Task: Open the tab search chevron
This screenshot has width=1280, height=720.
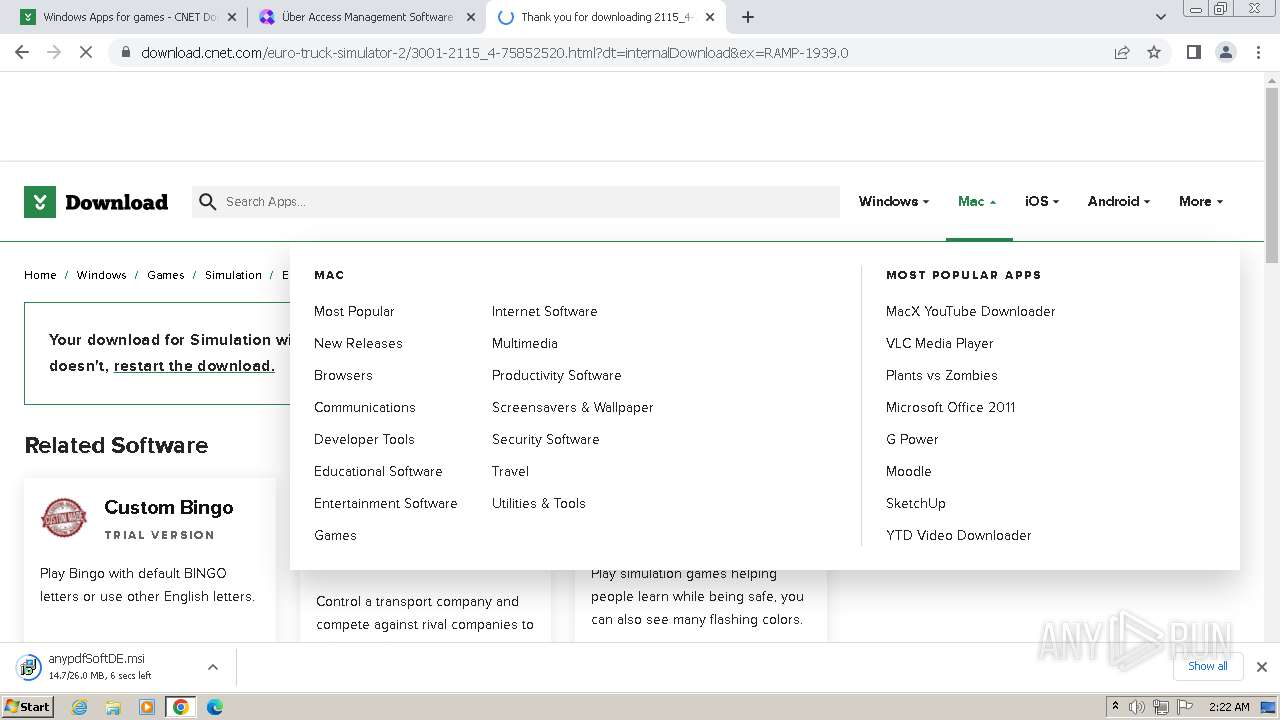Action: click(x=1161, y=17)
